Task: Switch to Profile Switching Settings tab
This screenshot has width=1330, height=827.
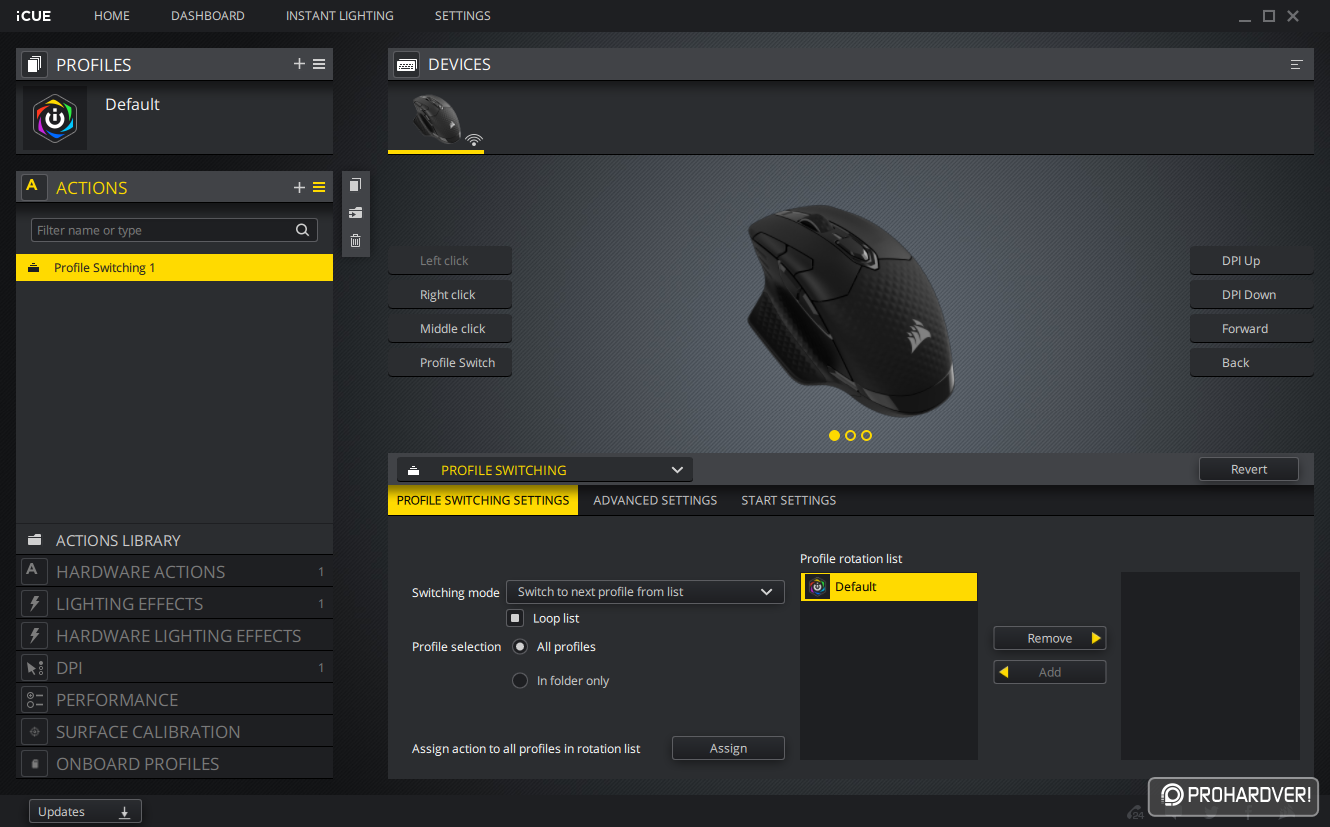Action: [483, 500]
